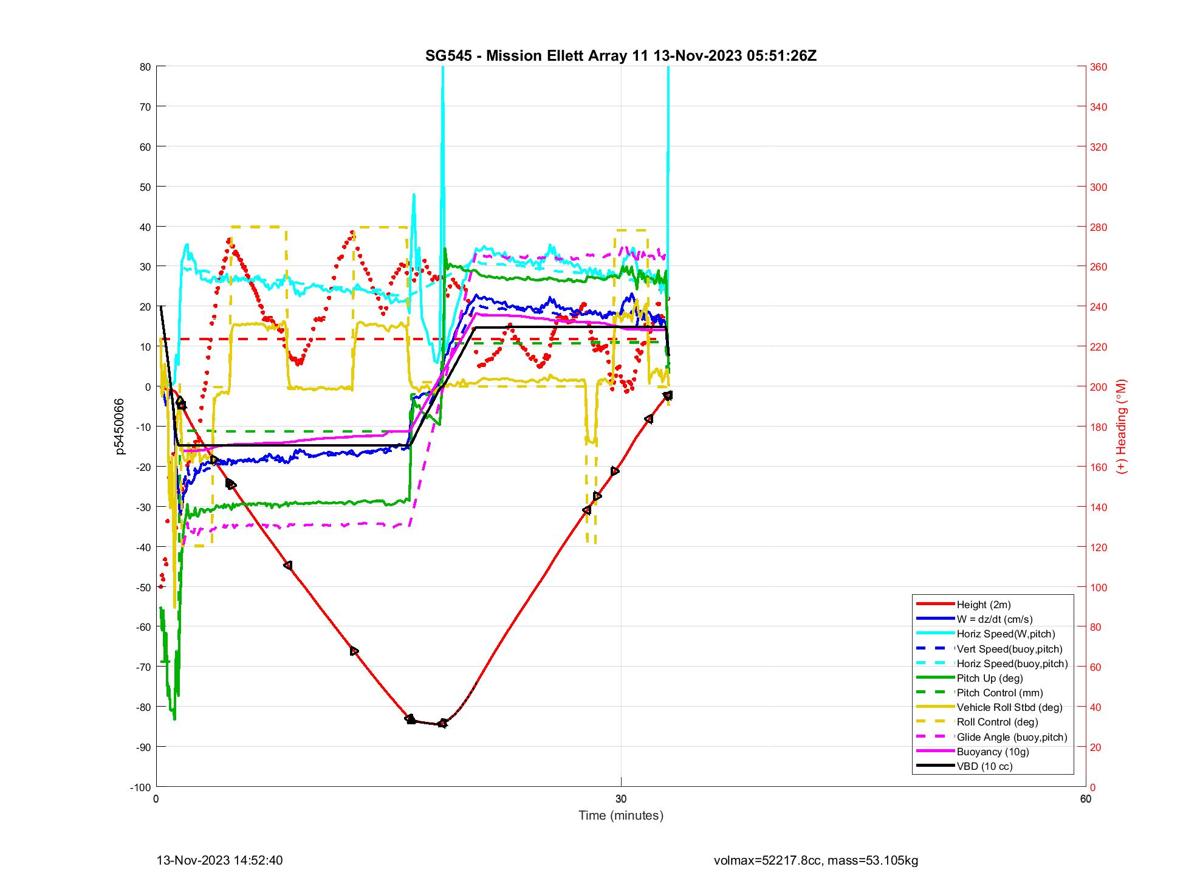Click the black line swatch beside VBD (10 cc)
This screenshot has width=1200, height=885.
click(x=934, y=766)
